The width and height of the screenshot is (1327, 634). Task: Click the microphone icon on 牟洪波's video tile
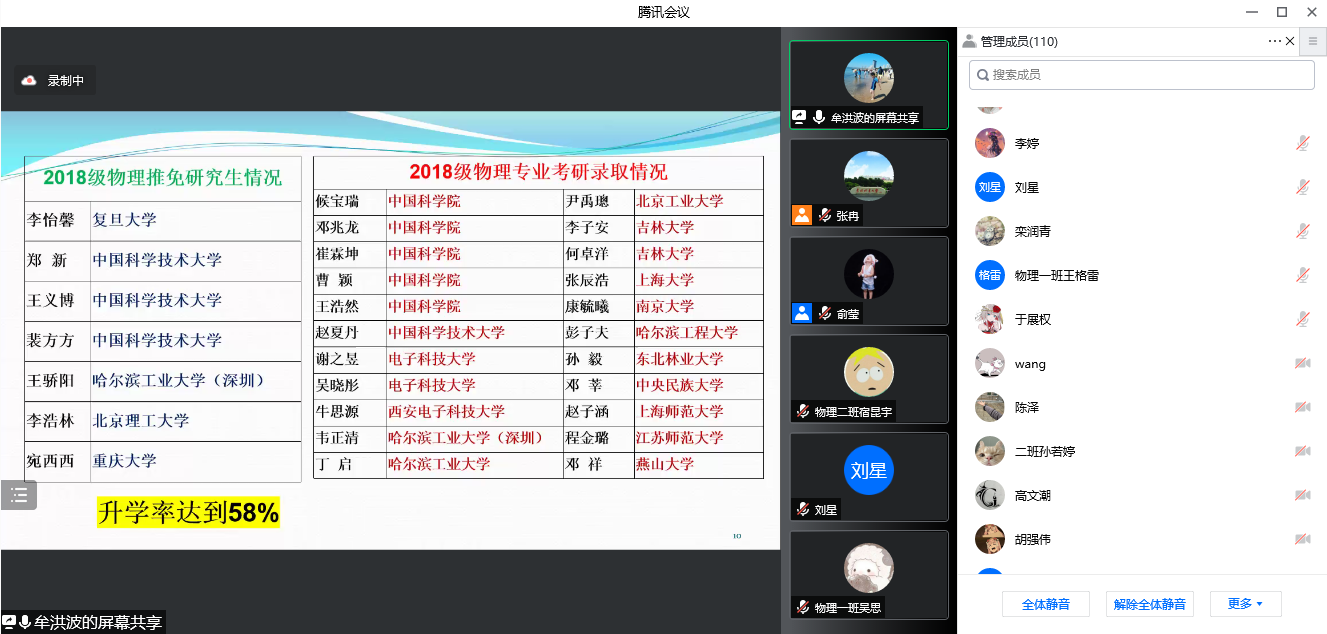coord(820,116)
